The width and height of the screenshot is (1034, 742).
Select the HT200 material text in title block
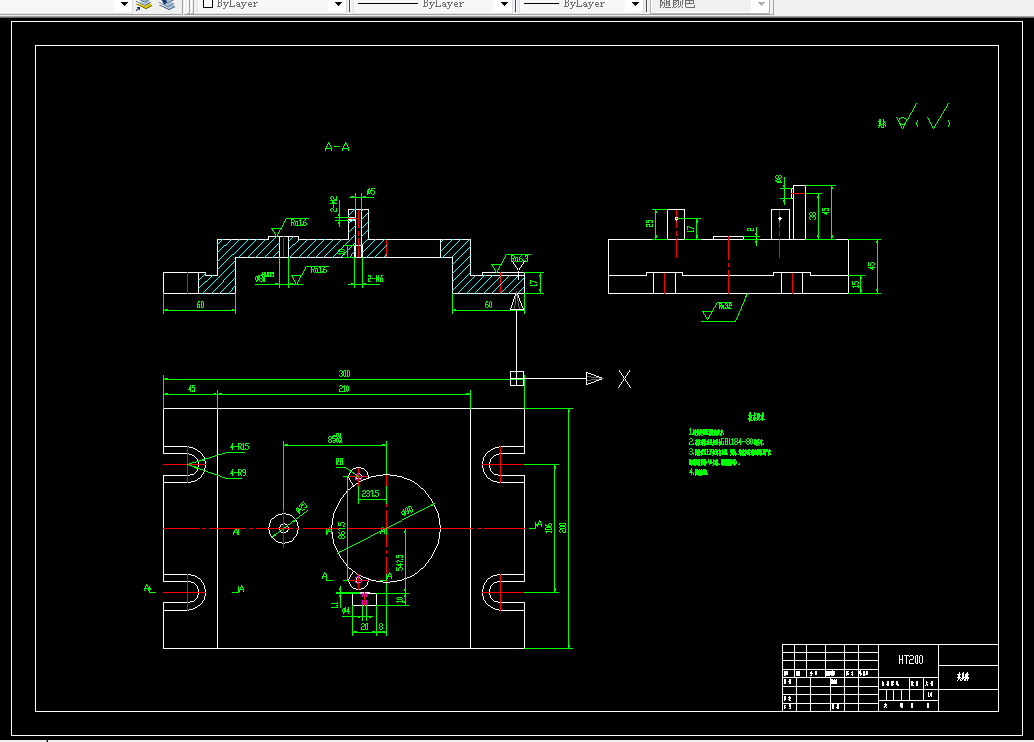click(x=910, y=660)
